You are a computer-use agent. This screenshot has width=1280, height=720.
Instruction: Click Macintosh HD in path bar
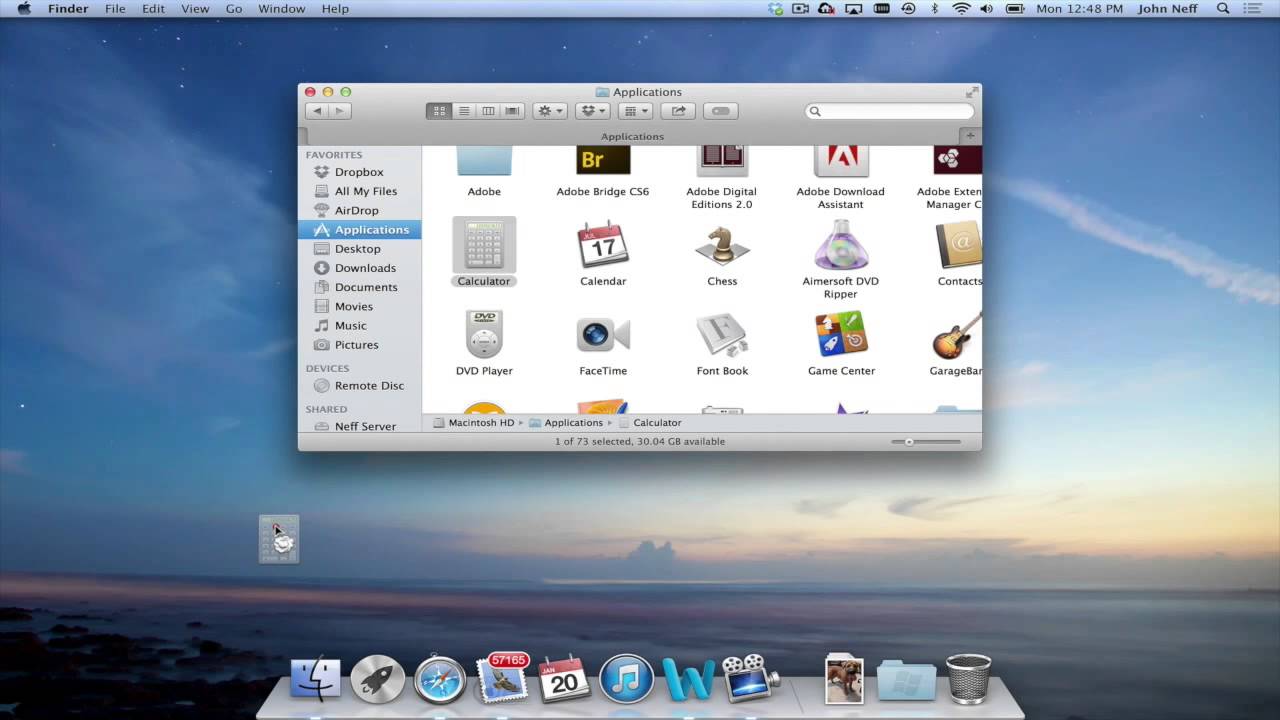(474, 423)
